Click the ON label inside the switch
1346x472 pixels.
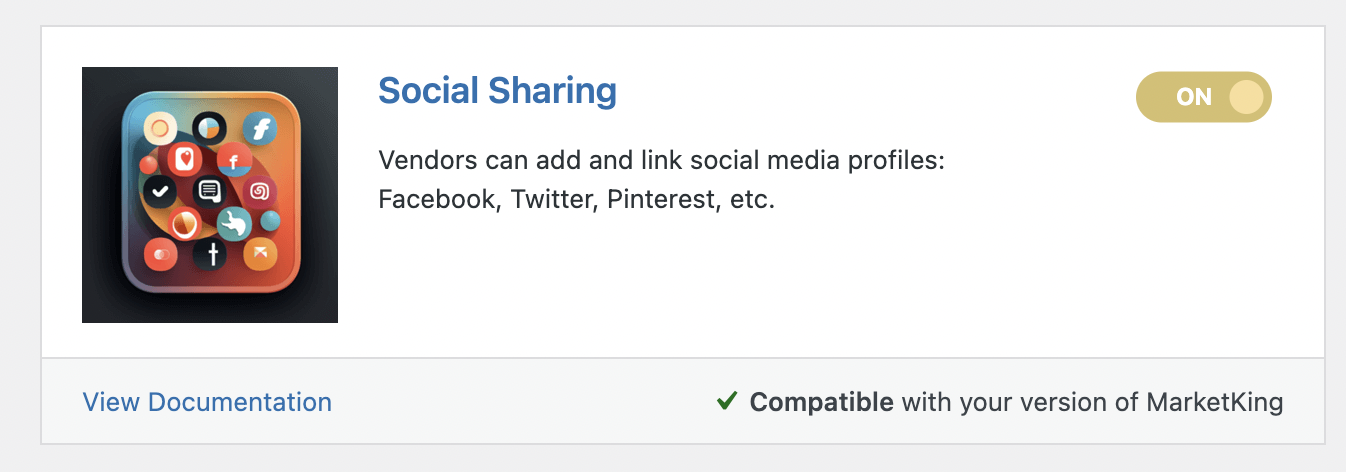[1194, 97]
